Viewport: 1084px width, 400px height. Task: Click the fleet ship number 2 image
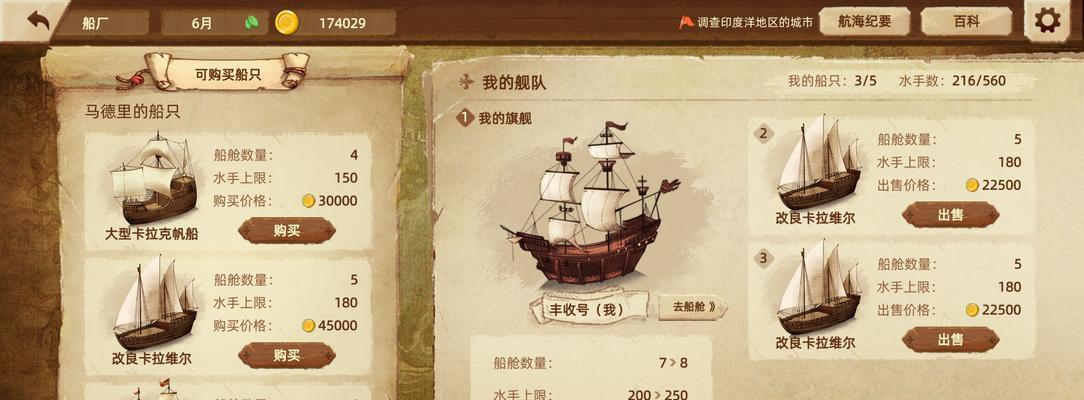point(820,163)
